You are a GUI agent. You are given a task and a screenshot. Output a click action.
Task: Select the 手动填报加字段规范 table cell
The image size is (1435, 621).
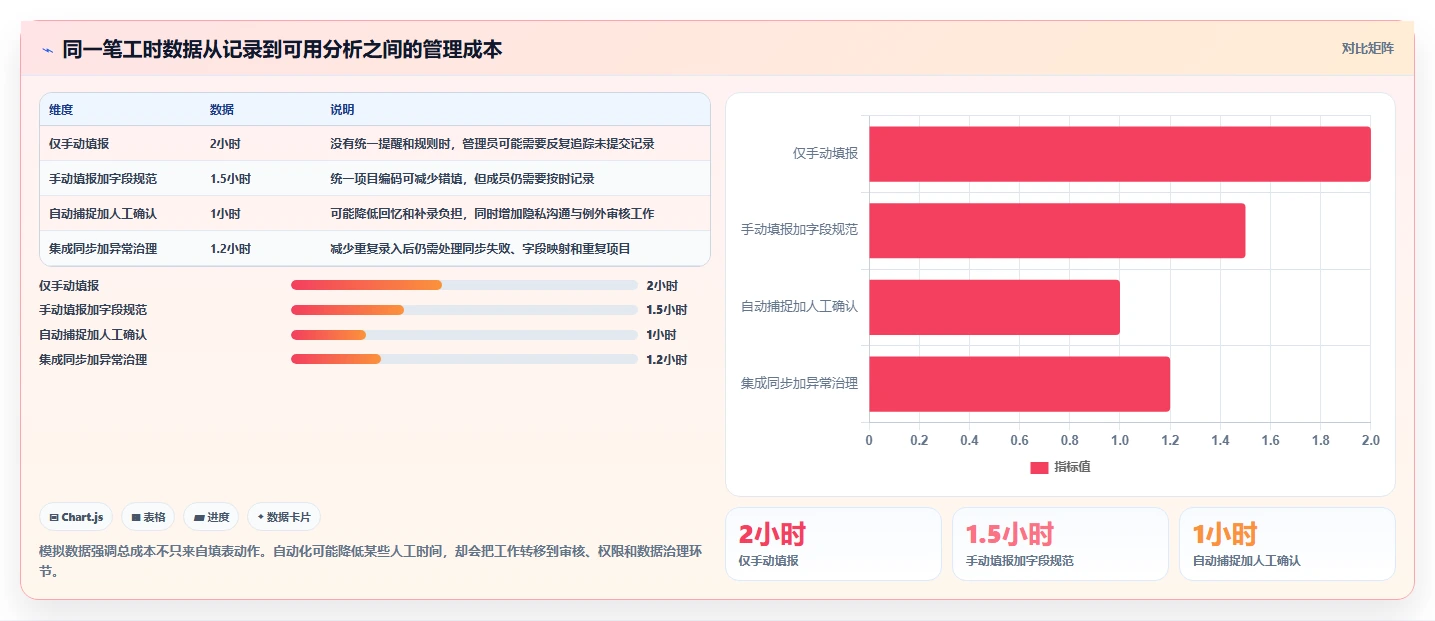point(120,179)
